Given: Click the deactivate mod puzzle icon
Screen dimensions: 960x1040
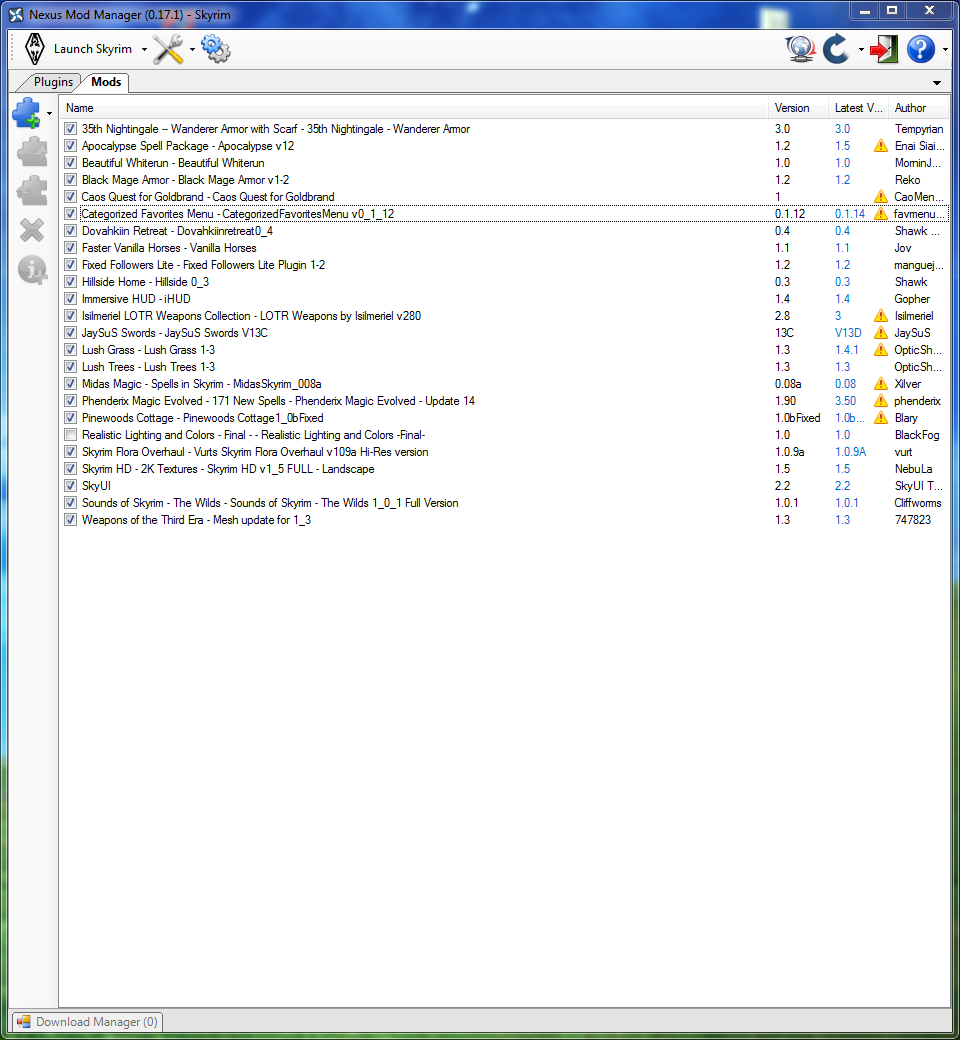Looking at the screenshot, I should (32, 191).
